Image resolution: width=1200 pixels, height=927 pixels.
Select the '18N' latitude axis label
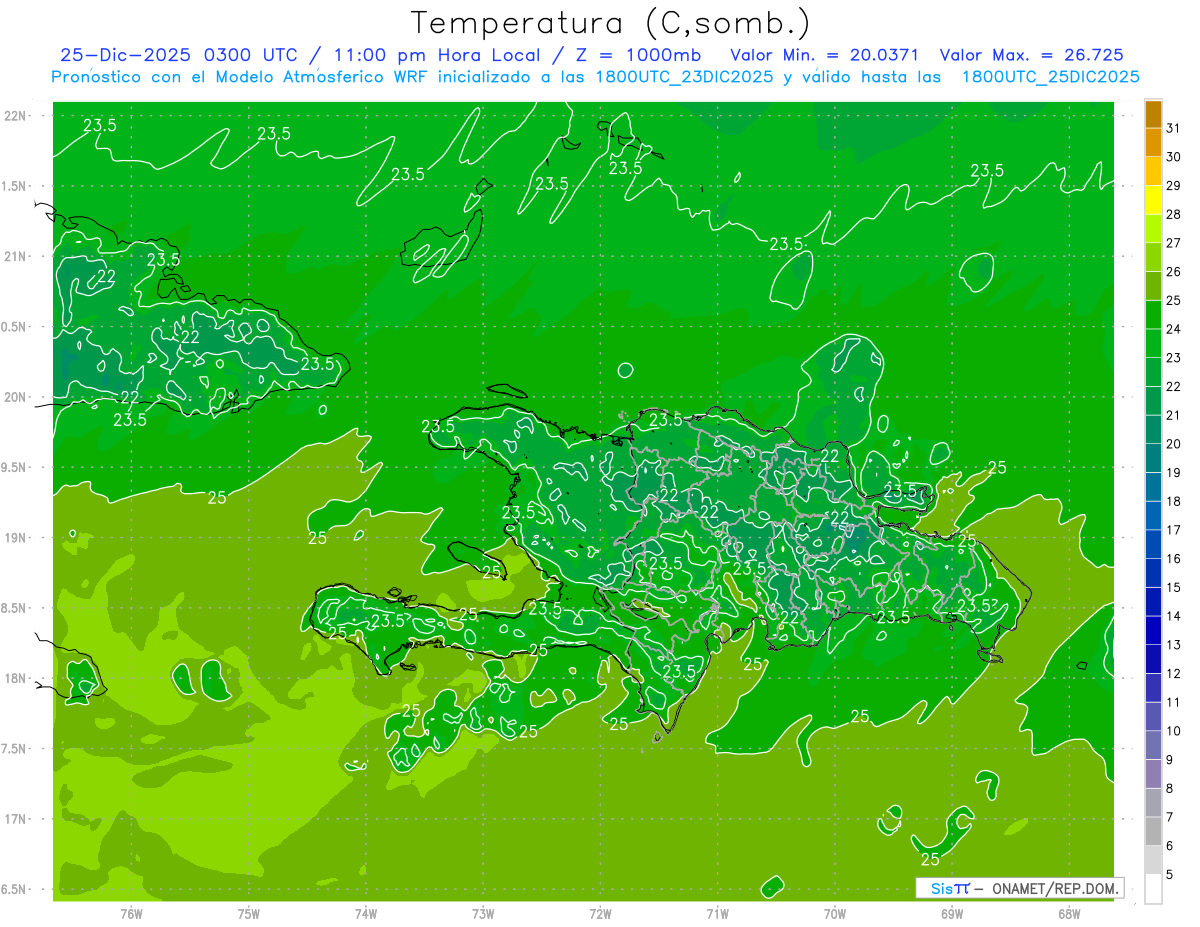point(16,678)
